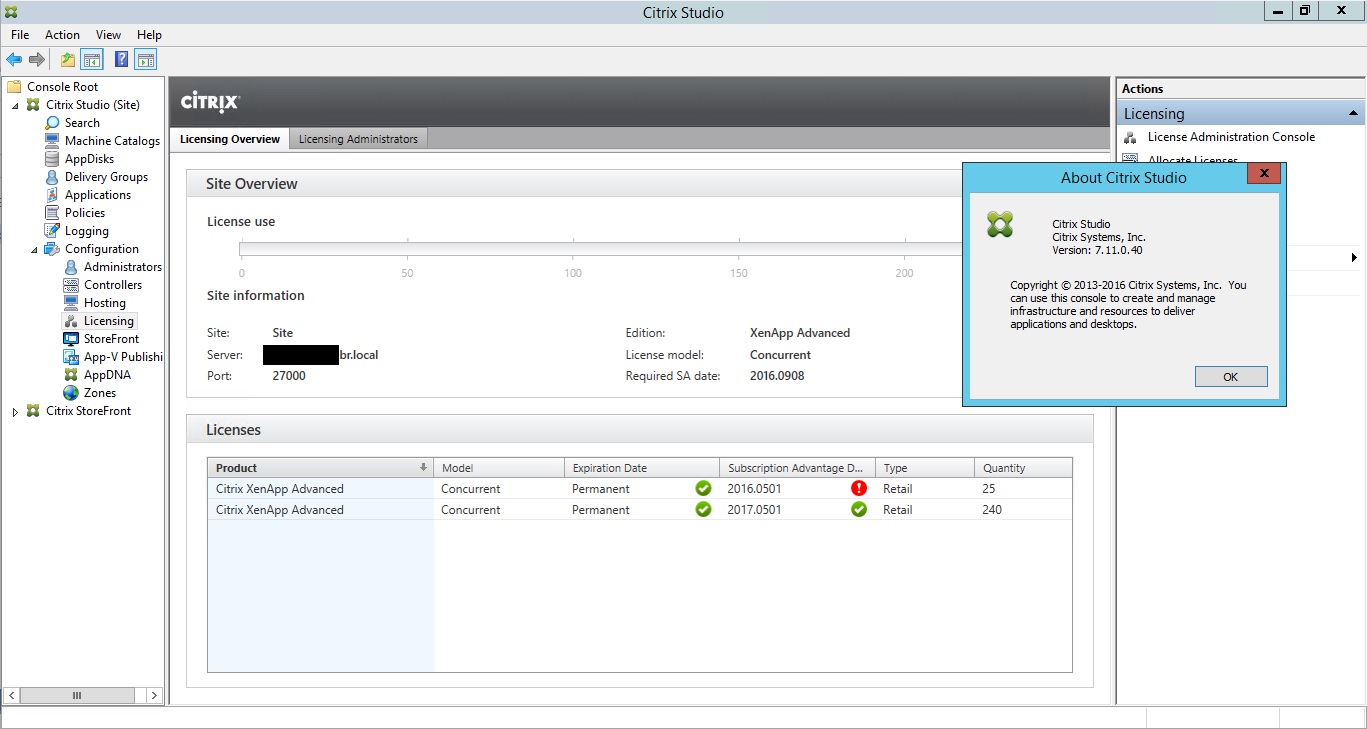Click the XenApp Advanced edition value

800,333
